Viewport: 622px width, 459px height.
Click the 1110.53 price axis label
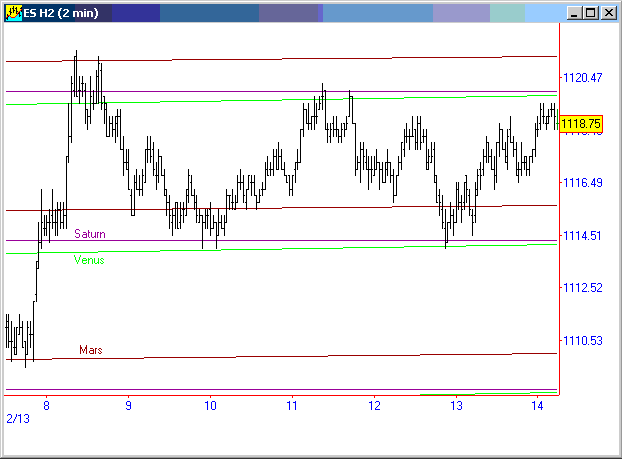581,341
